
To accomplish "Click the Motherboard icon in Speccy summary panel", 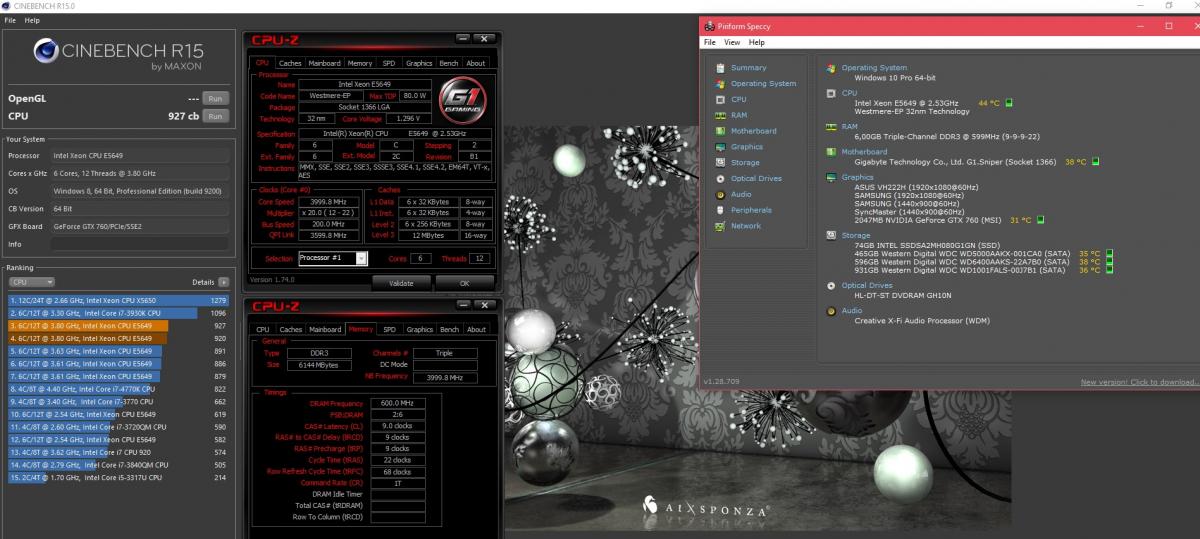I will coord(831,152).
